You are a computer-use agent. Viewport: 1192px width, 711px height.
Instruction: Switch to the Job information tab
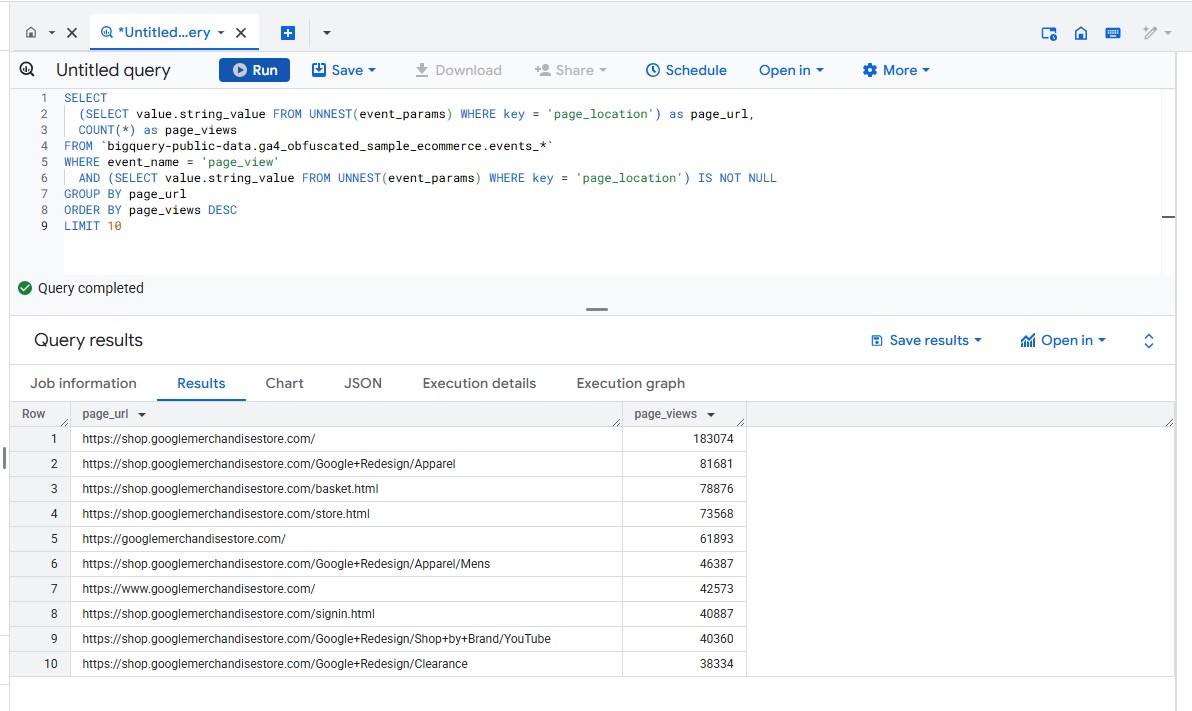[x=83, y=383]
